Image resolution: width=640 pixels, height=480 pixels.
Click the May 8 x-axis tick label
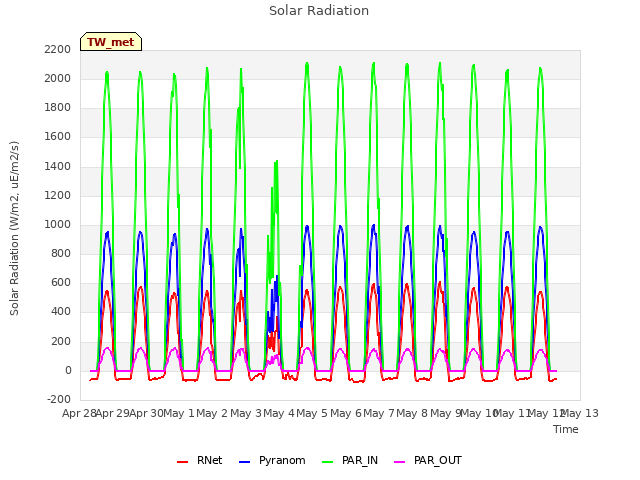coord(412,413)
